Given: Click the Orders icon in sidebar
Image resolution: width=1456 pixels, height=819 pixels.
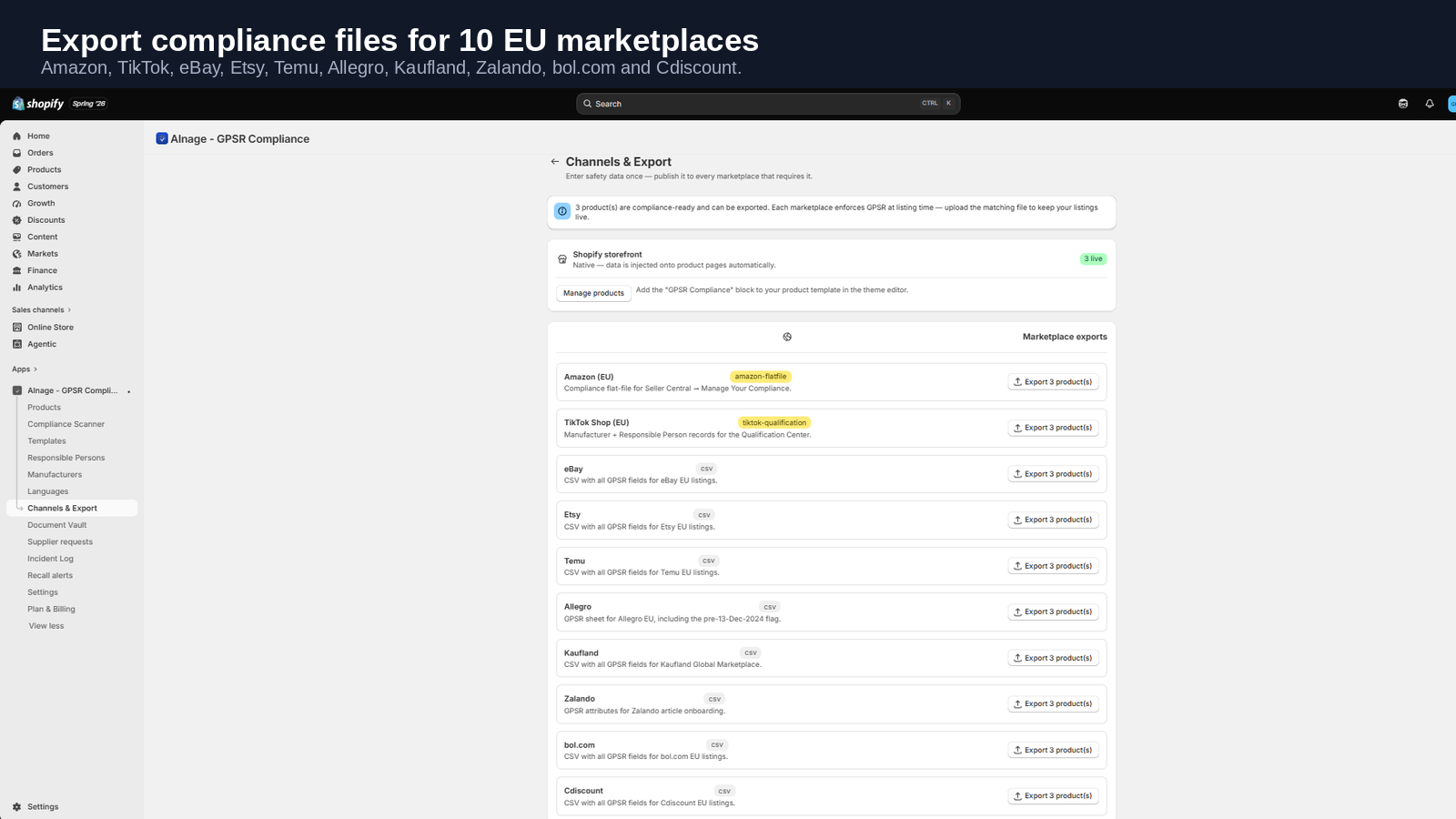Looking at the screenshot, I should [x=16, y=153].
